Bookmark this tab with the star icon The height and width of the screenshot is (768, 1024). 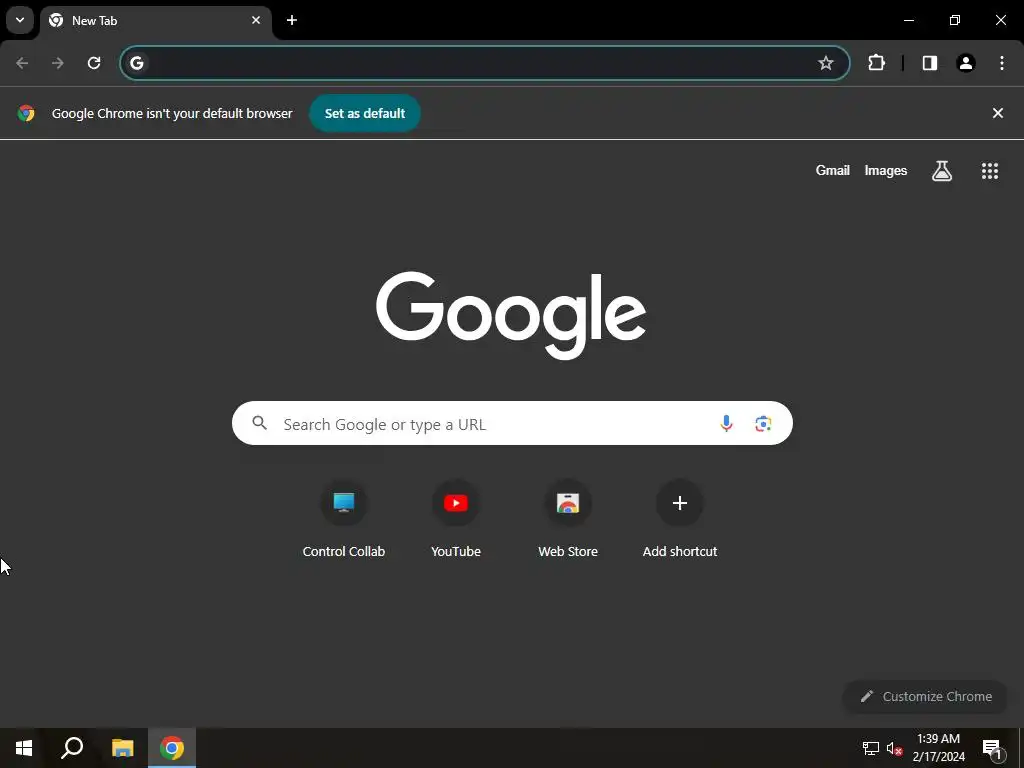point(825,63)
